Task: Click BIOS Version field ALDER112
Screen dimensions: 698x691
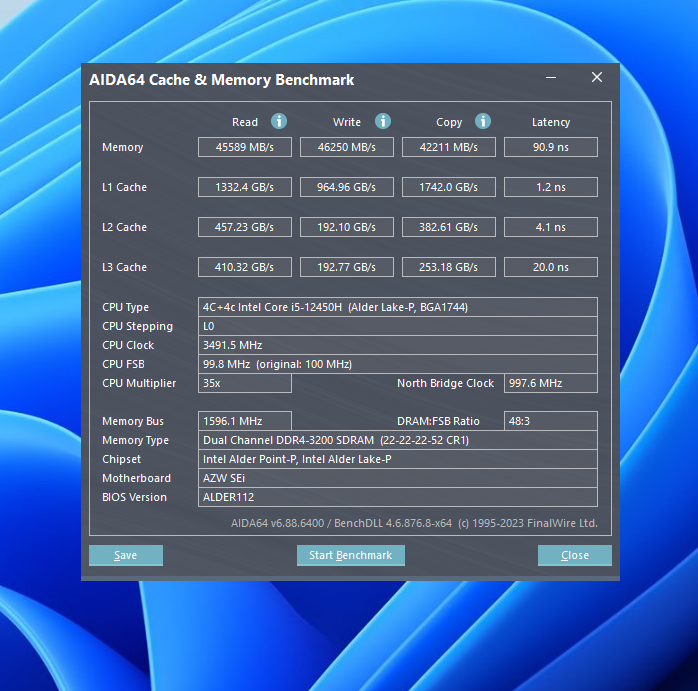Action: pyautogui.click(x=398, y=497)
